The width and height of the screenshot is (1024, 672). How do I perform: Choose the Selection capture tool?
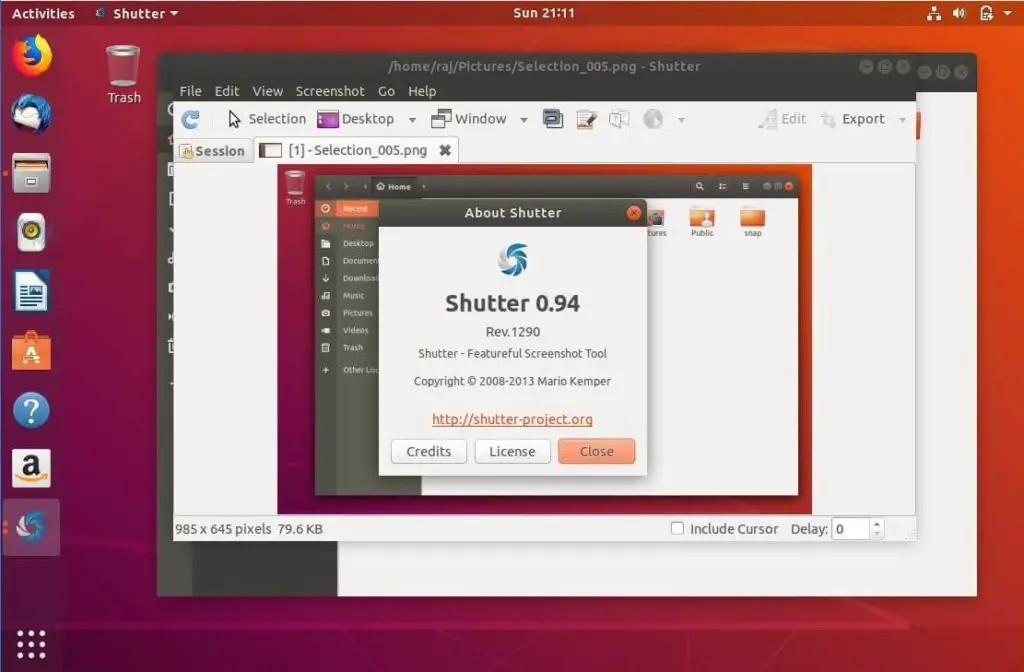point(266,119)
